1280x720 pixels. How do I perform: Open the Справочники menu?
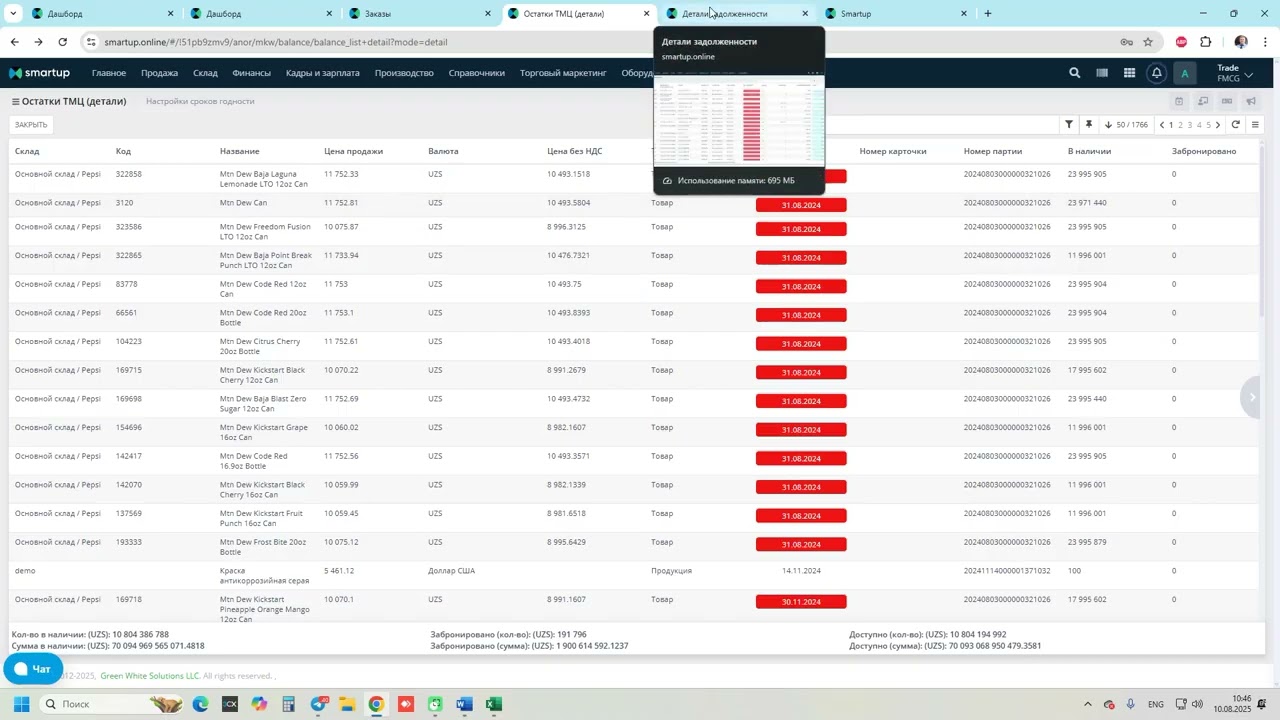[477, 73]
